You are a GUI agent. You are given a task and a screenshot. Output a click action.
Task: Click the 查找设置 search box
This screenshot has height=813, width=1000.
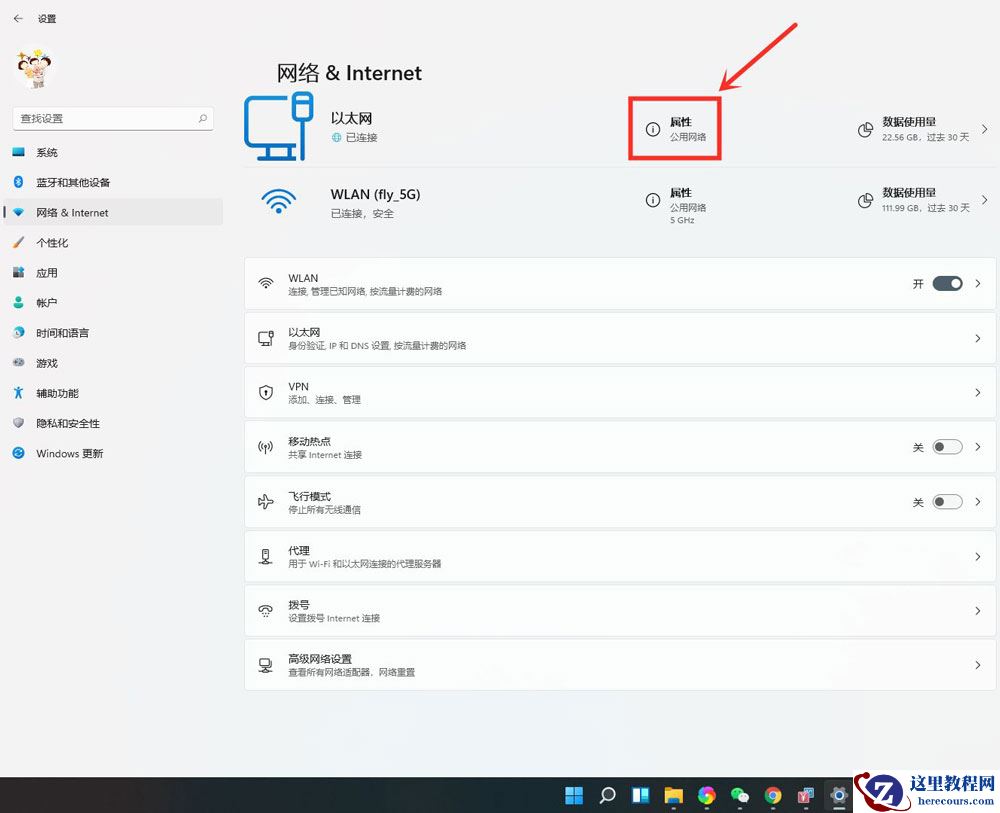[112, 118]
